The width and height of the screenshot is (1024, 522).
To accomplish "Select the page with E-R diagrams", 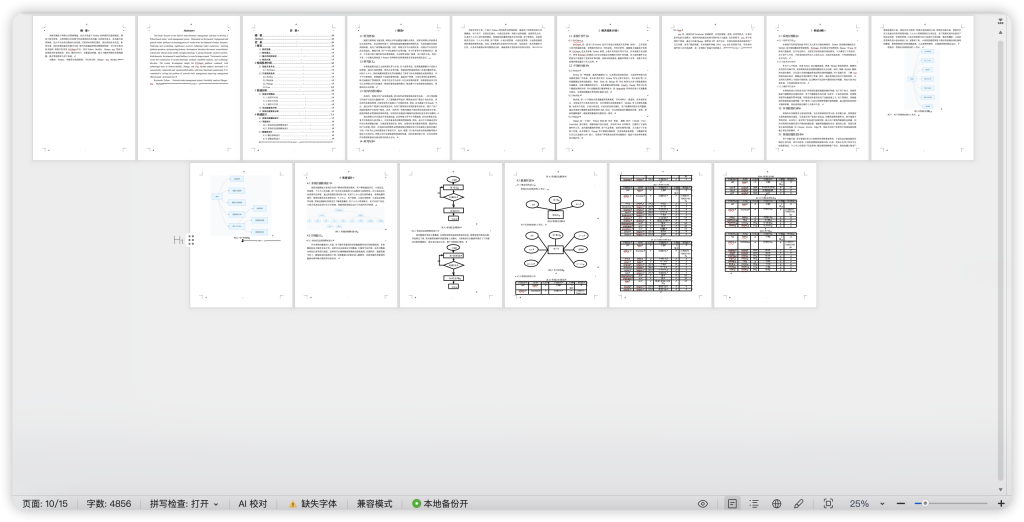I will (556, 235).
